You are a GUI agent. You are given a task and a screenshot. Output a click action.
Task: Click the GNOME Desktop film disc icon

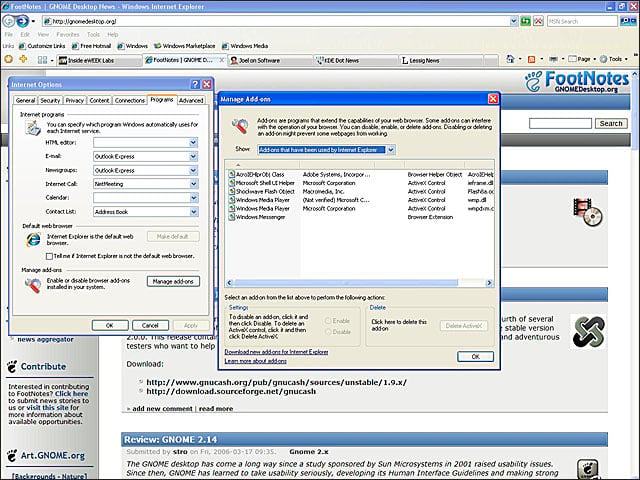[588, 212]
